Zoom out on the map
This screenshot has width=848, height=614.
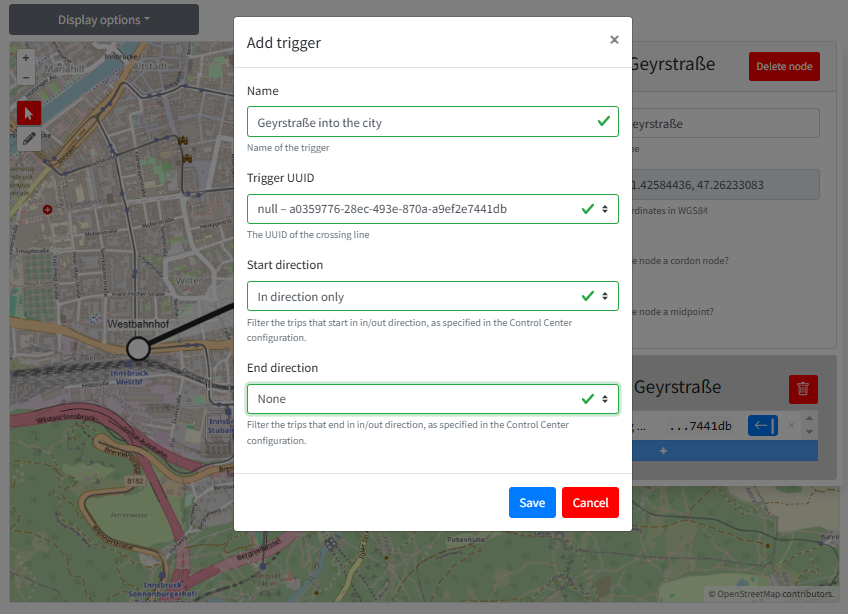[26, 76]
